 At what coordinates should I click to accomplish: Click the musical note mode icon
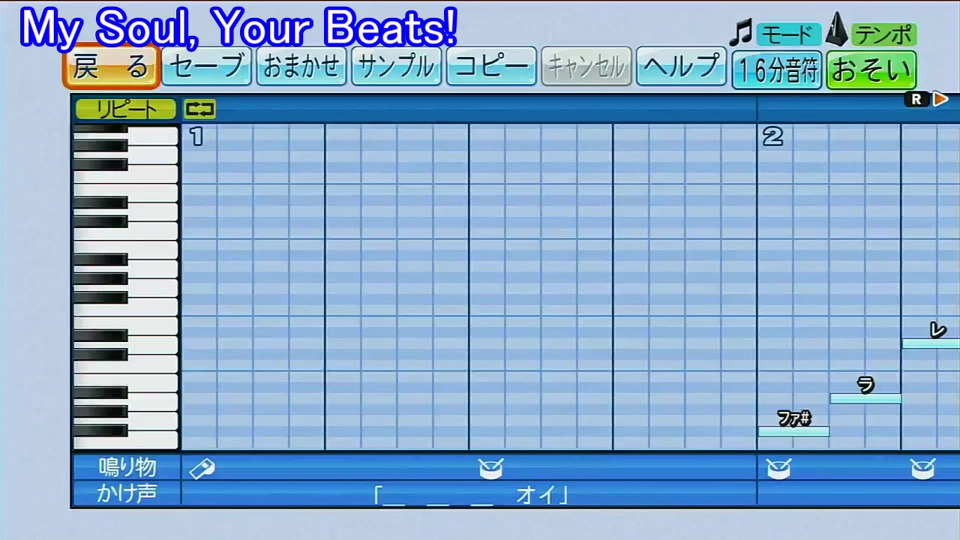pyautogui.click(x=741, y=32)
